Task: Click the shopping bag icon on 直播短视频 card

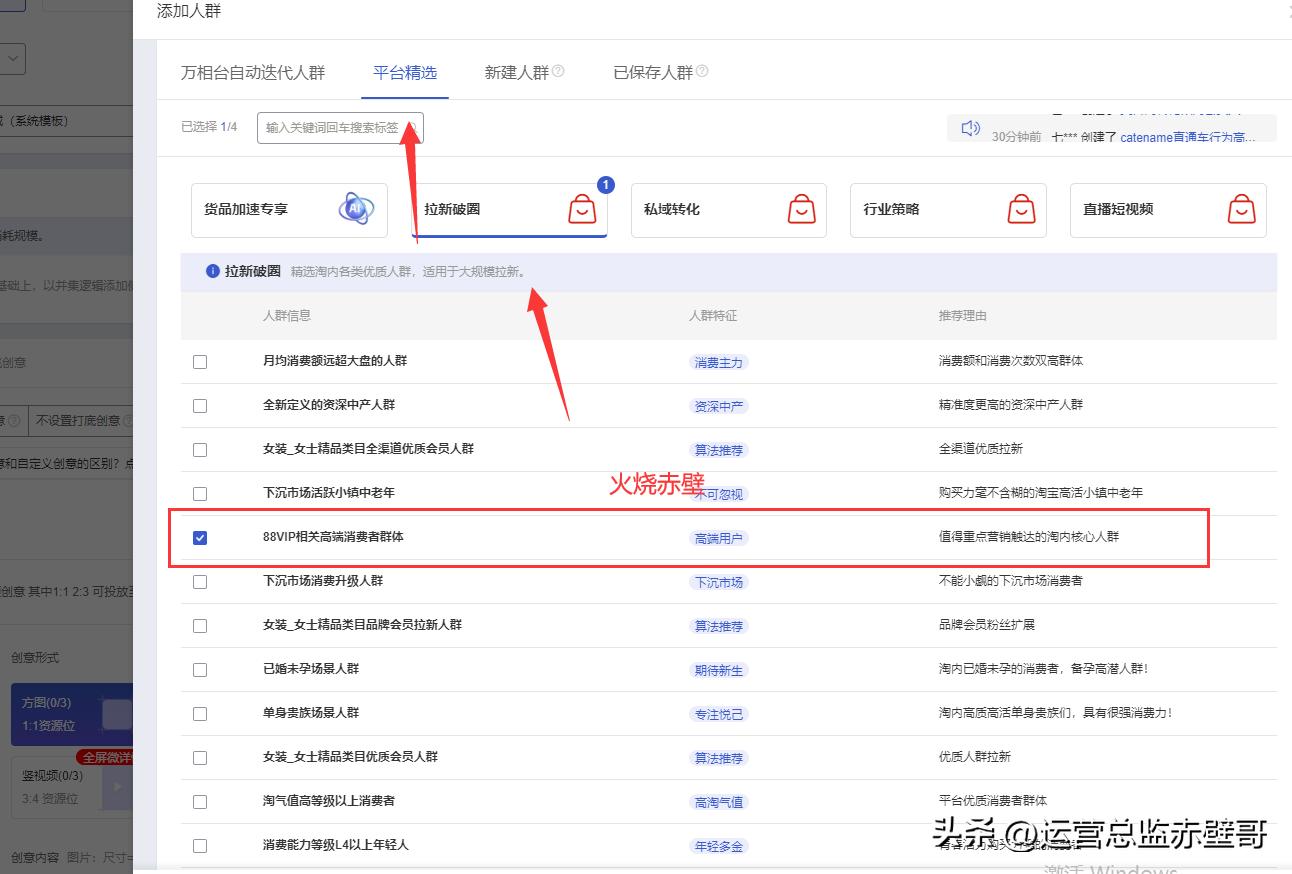Action: [x=1241, y=210]
